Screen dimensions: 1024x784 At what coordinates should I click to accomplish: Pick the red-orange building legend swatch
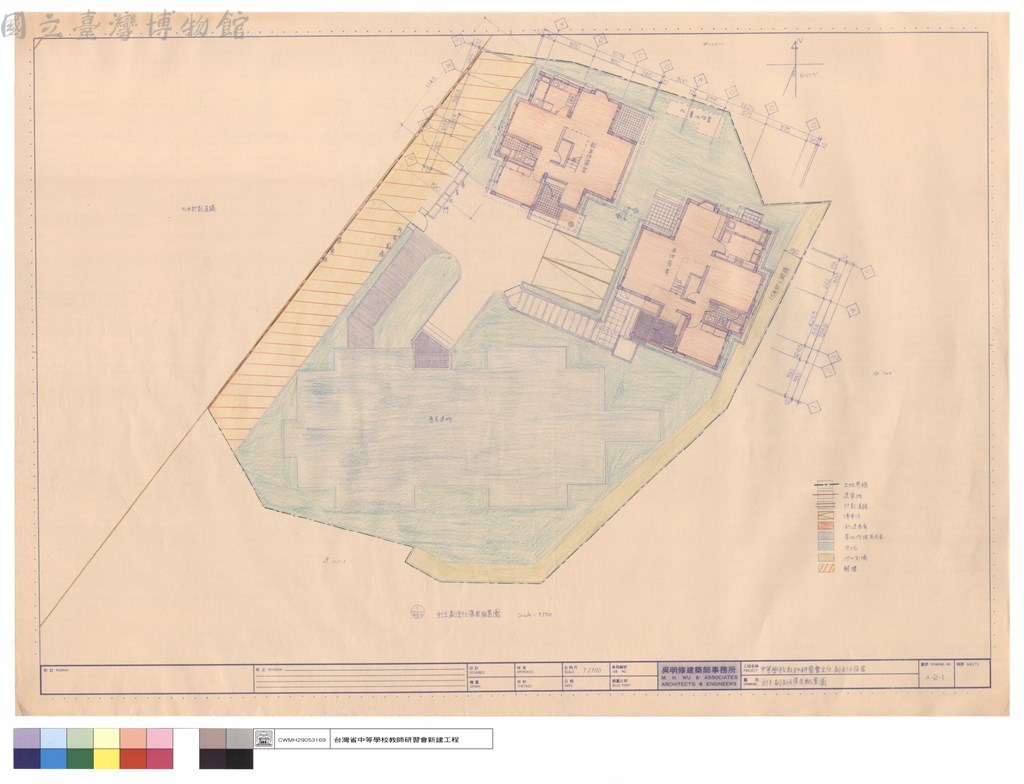tap(826, 525)
